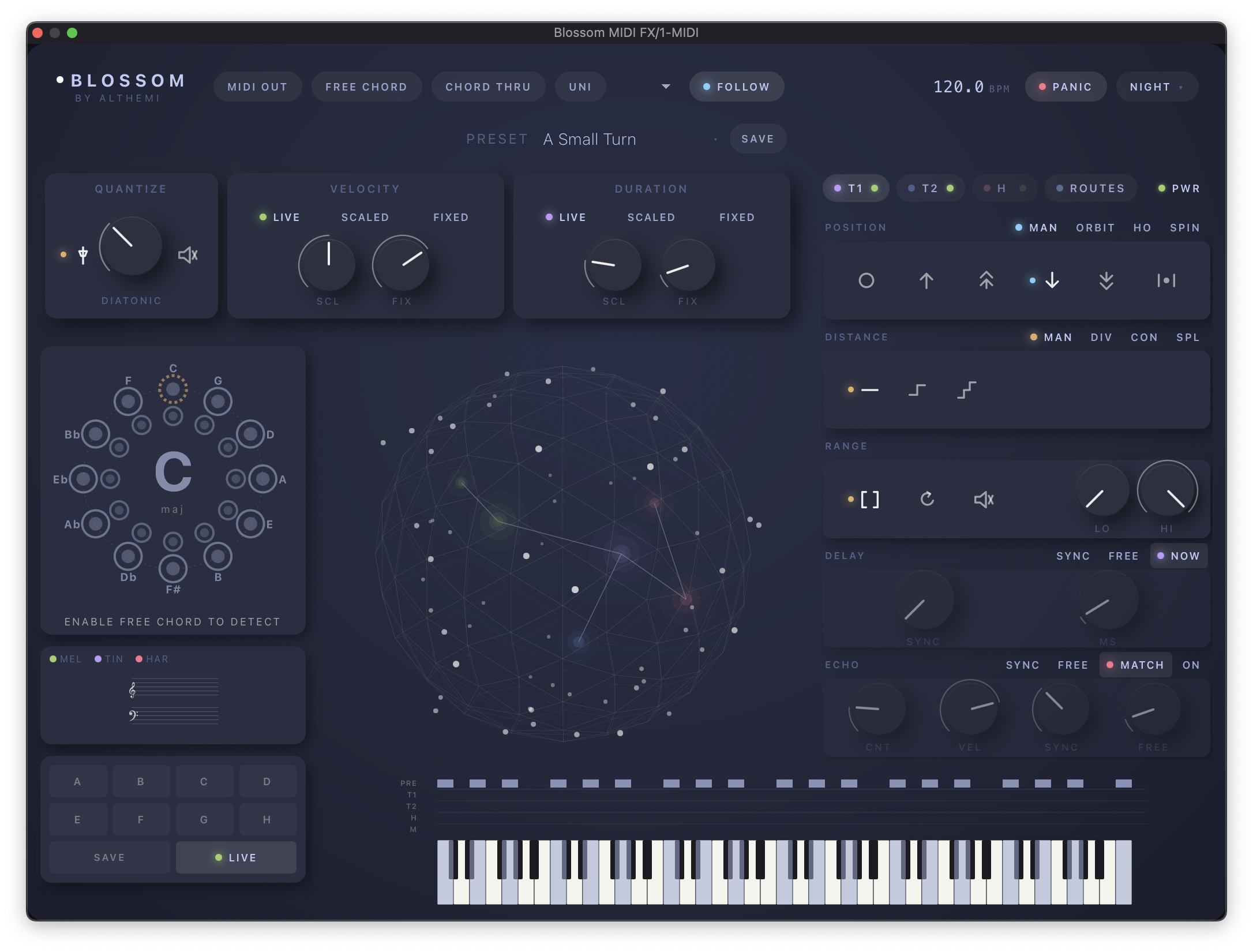Set Distance mode to DIV
The image size is (1253, 952).
(1101, 338)
